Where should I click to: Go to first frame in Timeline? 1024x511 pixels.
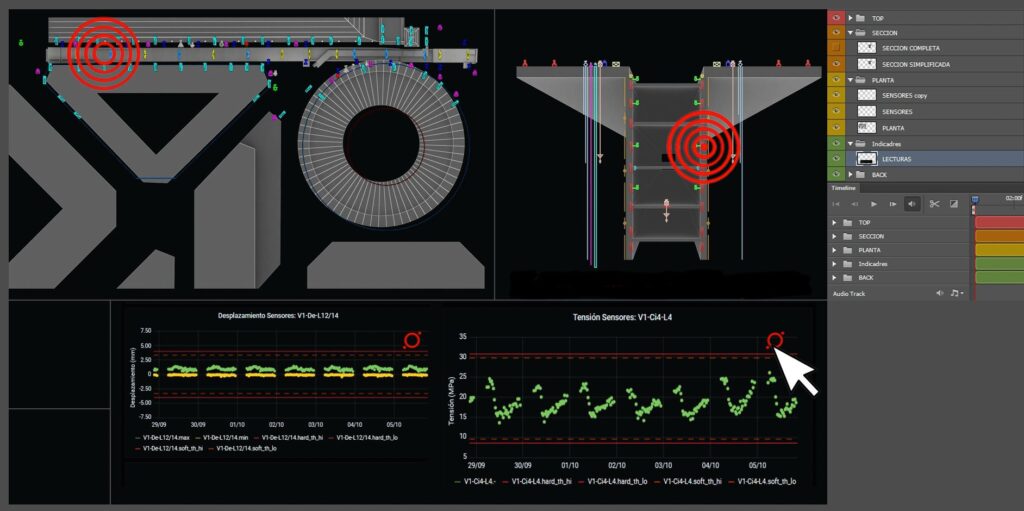tap(836, 204)
